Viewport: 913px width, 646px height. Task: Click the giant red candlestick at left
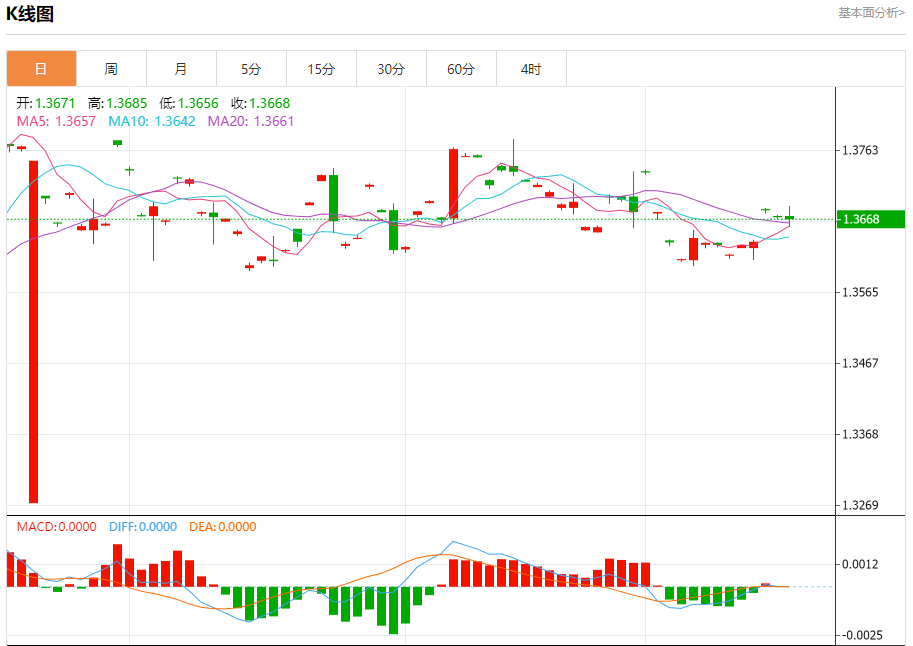tap(34, 331)
